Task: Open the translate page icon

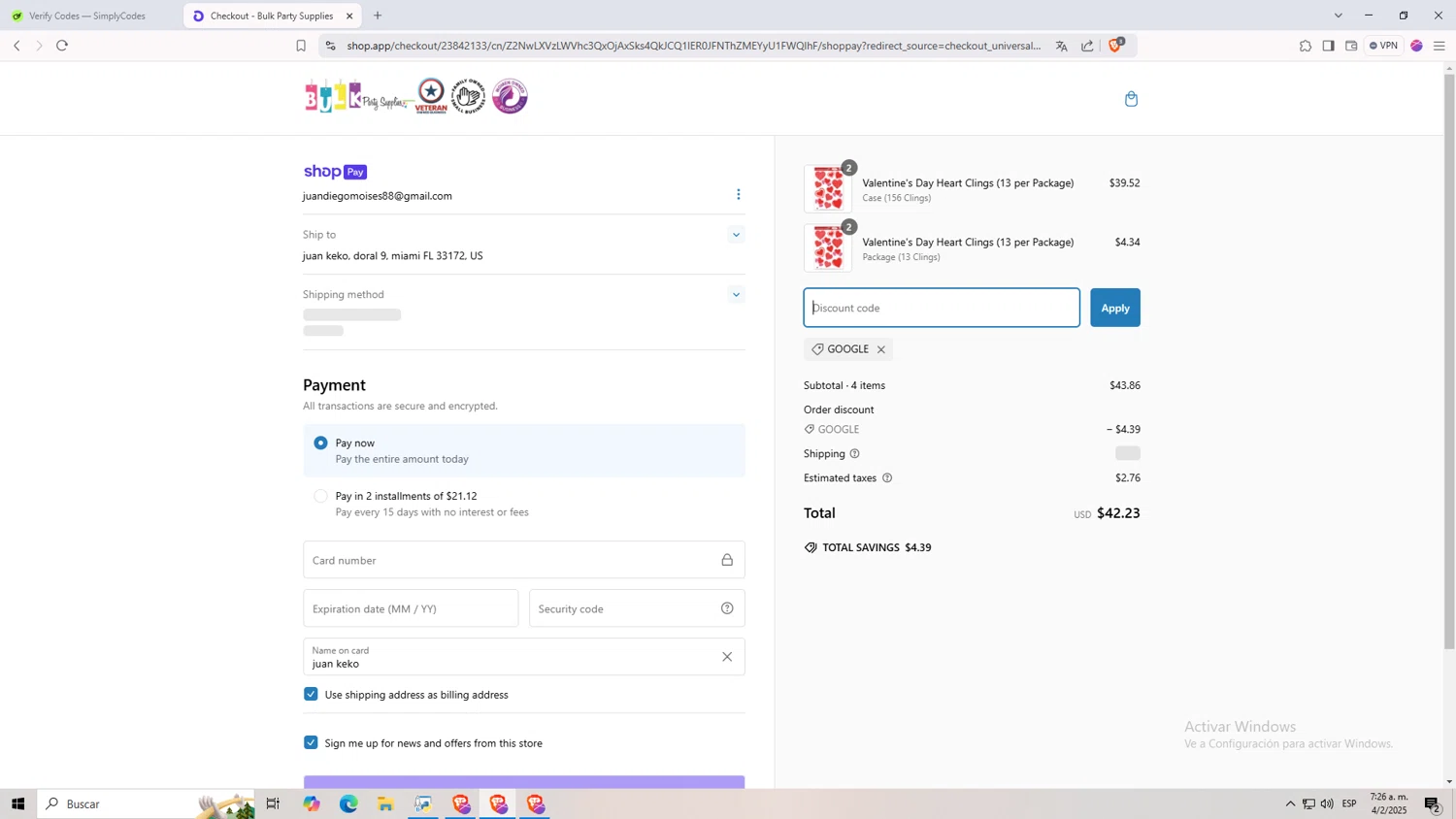Action: tap(1062, 46)
